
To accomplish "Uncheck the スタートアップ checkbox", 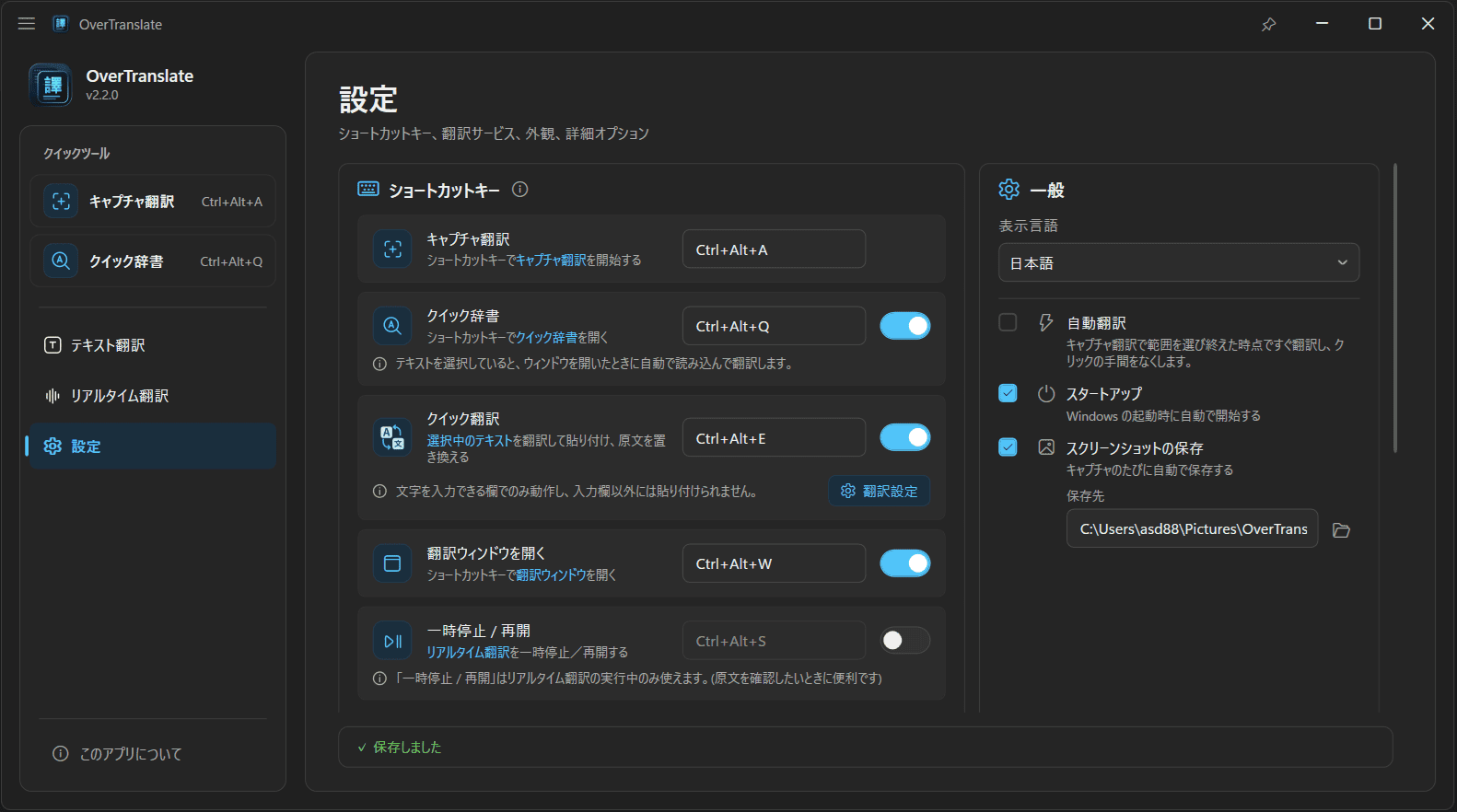I will coord(1008,393).
